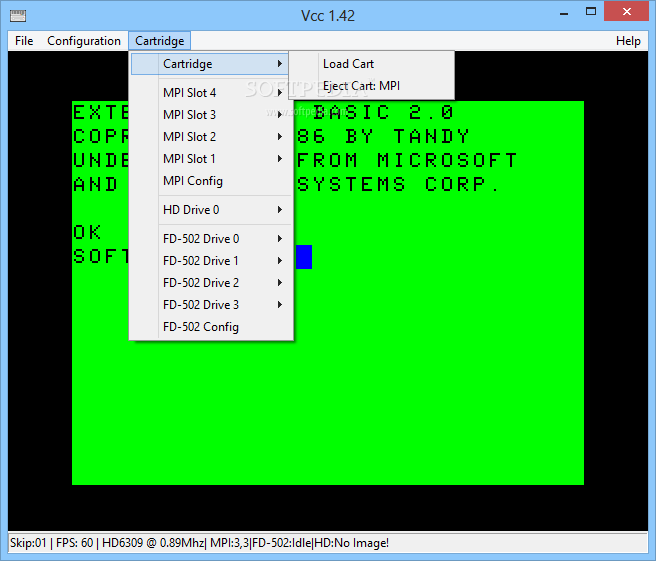The height and width of the screenshot is (561, 656).
Task: Click submenu arrow beside FD-502 Drive 2
Action: pyautogui.click(x=279, y=283)
